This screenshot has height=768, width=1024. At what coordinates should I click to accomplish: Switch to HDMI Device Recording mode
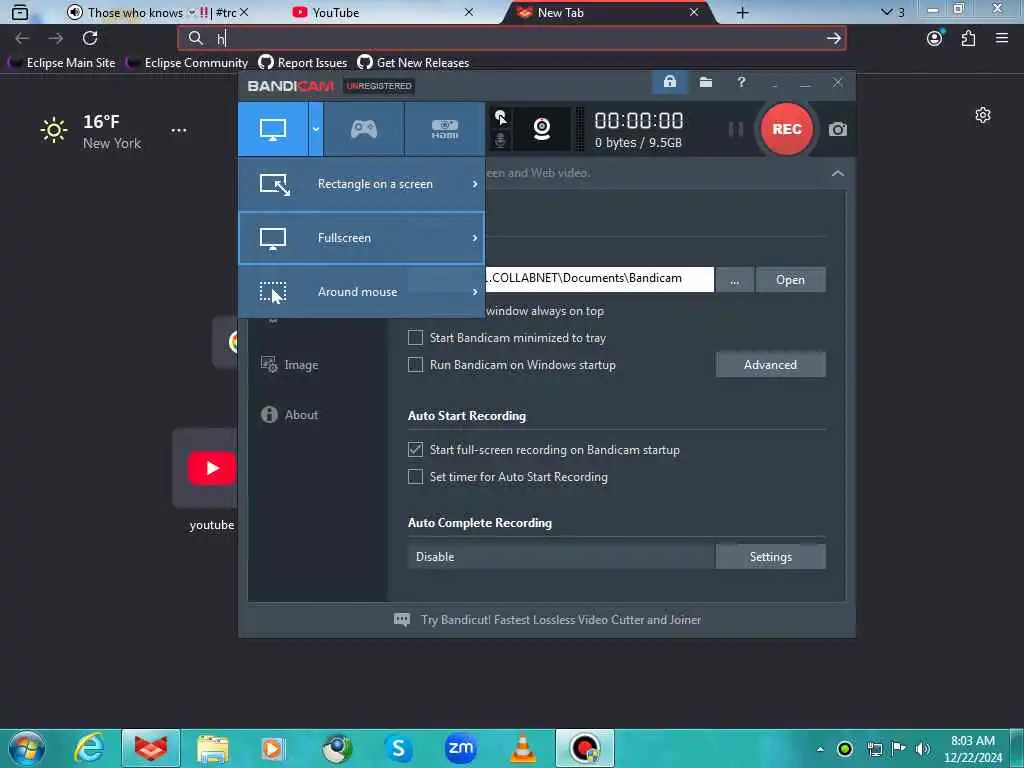pos(445,129)
